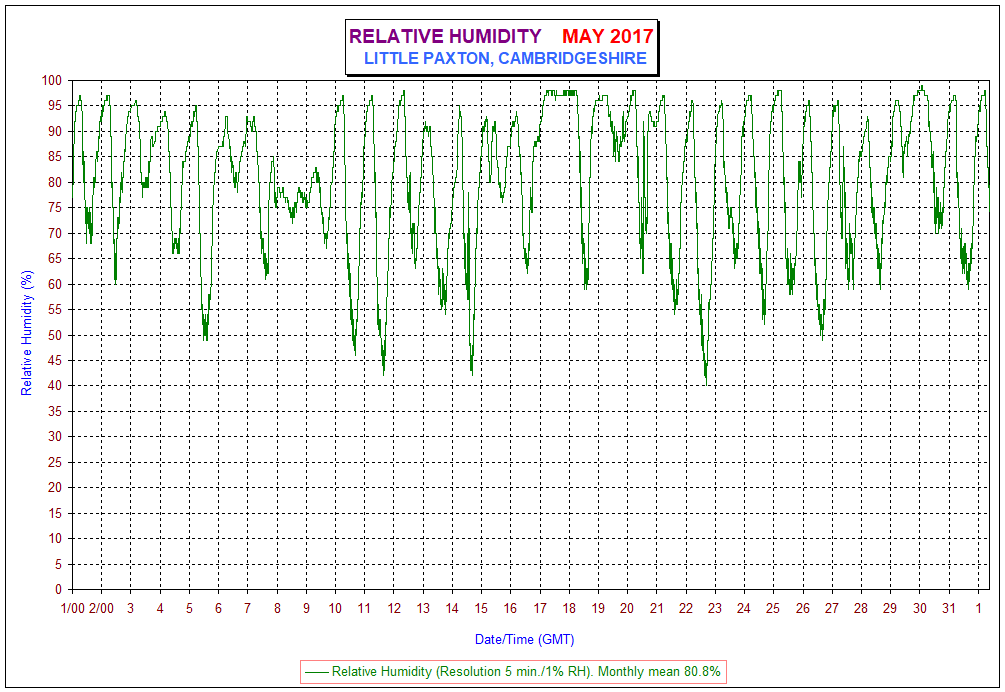Click the y-axis value 15
Screen dimensions: 1005x692
[55, 513]
